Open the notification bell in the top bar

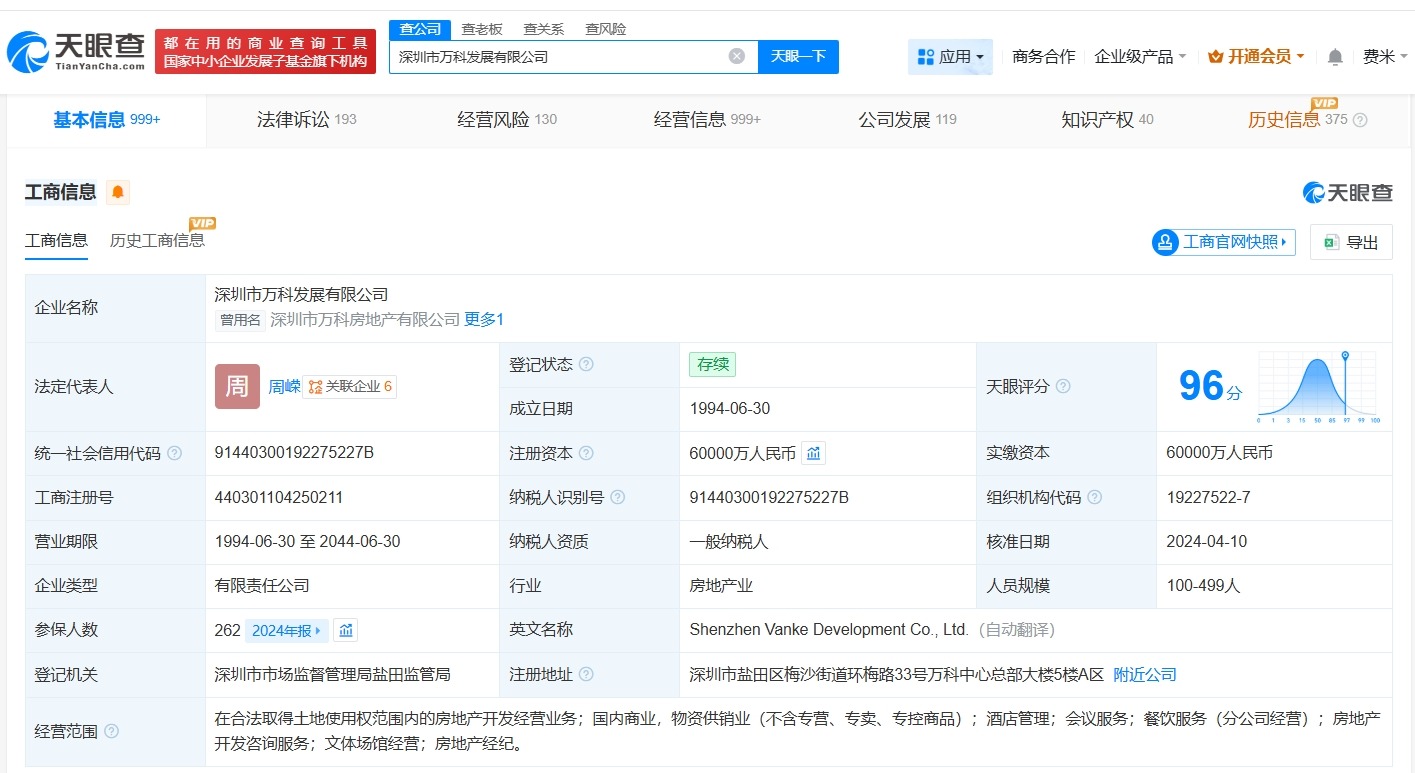(1334, 57)
